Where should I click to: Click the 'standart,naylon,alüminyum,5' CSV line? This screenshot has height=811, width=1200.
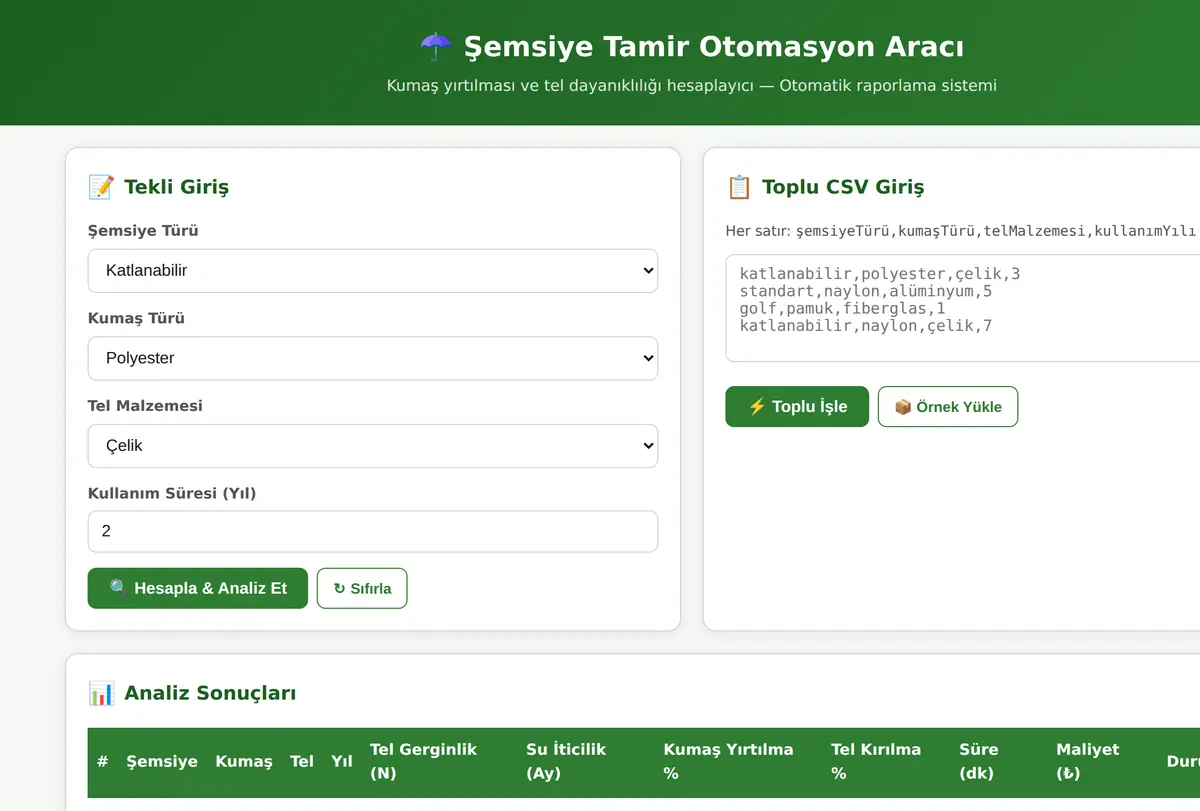(866, 291)
